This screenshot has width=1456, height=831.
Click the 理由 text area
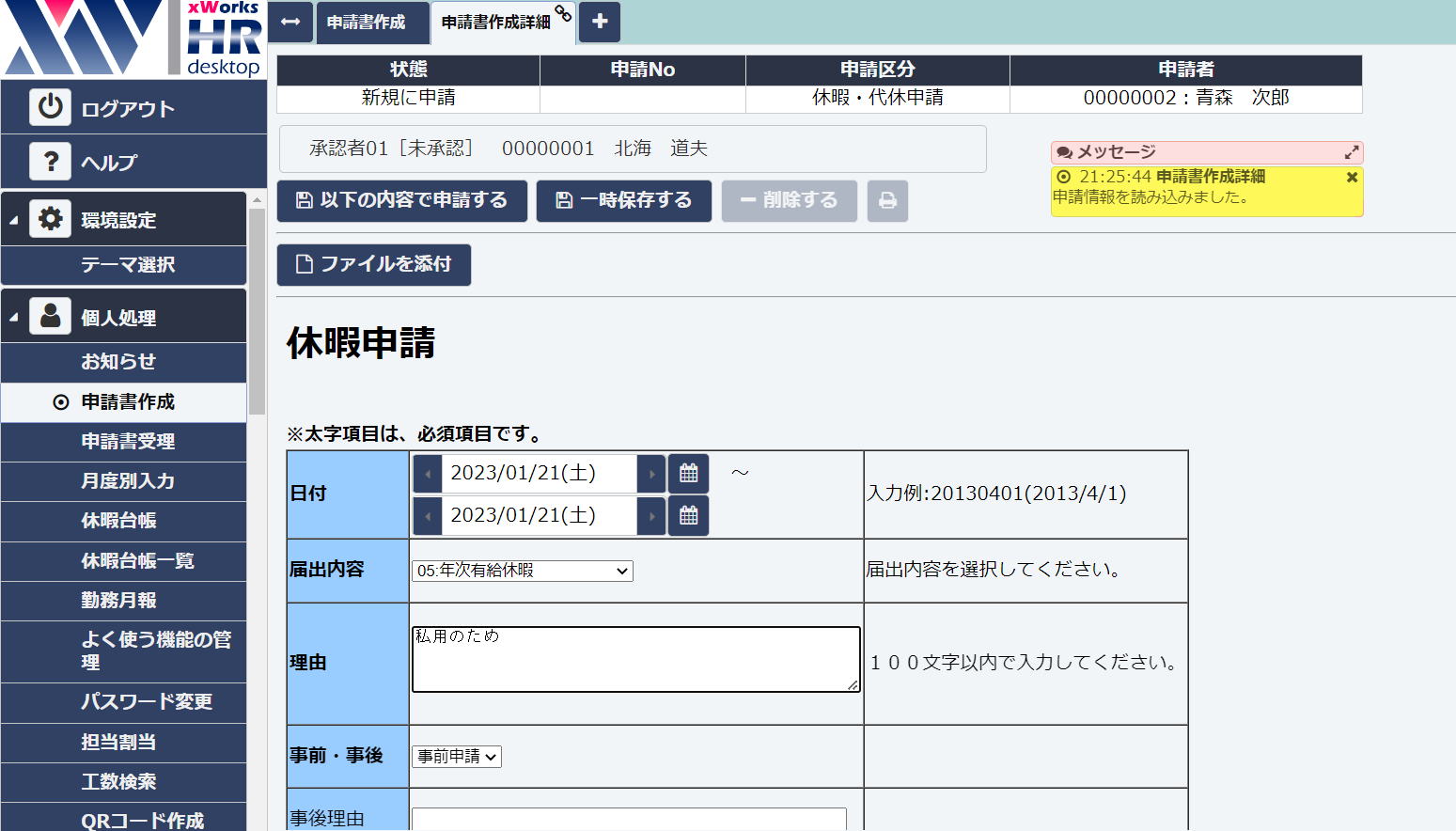pyautogui.click(x=635, y=660)
